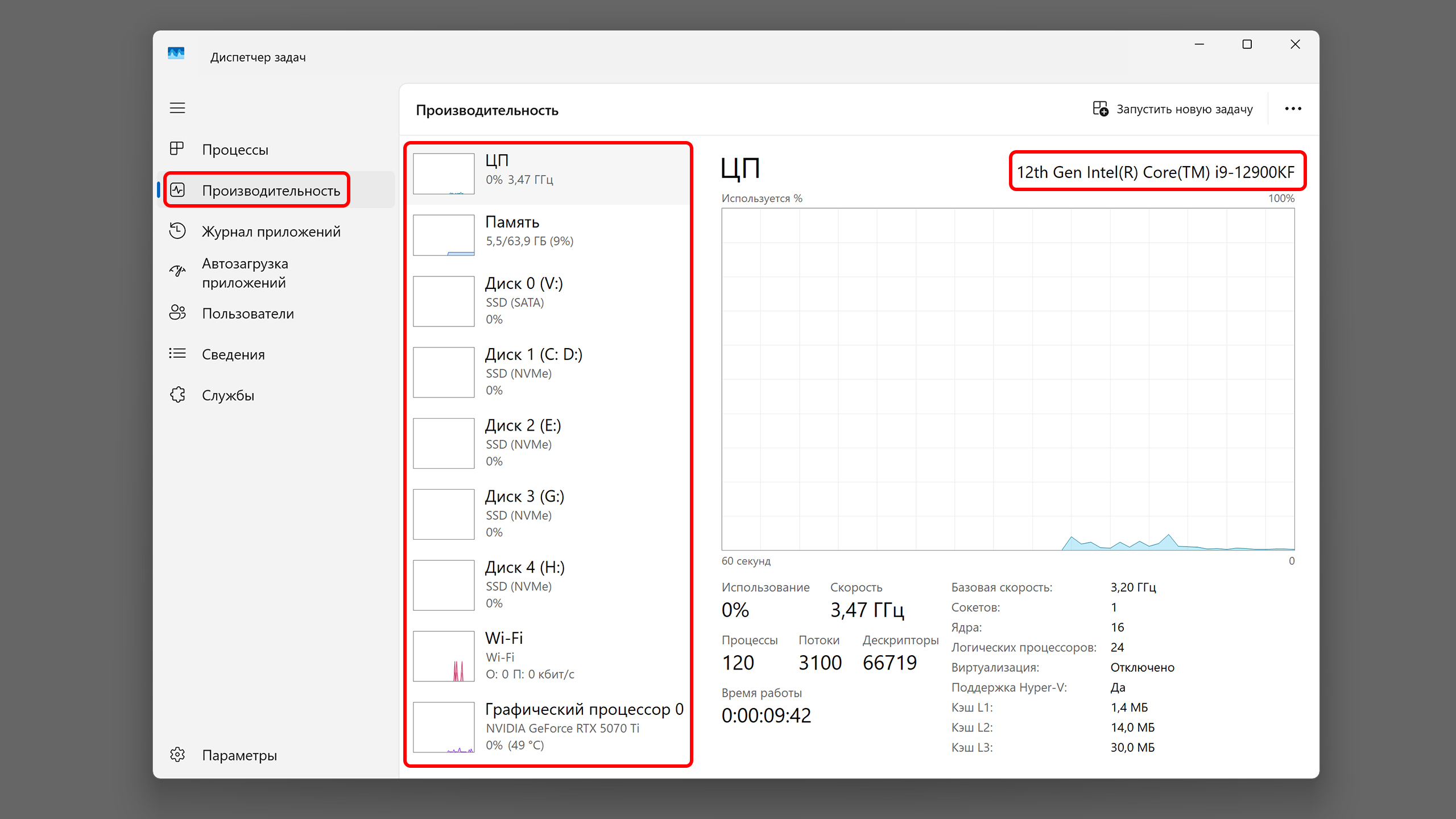Click the Логических процессоров value 24

[1117, 647]
